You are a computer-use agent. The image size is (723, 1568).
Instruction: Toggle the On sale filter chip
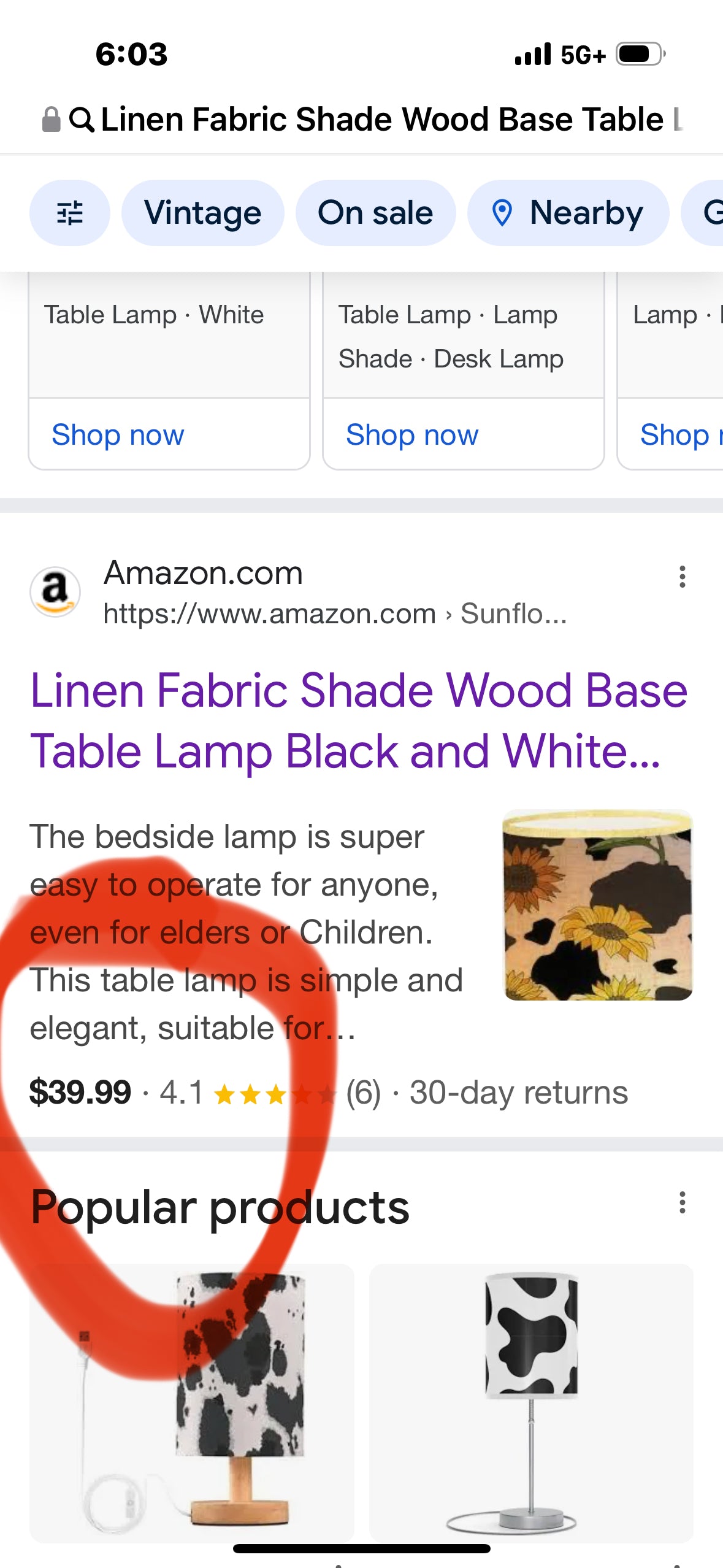click(375, 213)
